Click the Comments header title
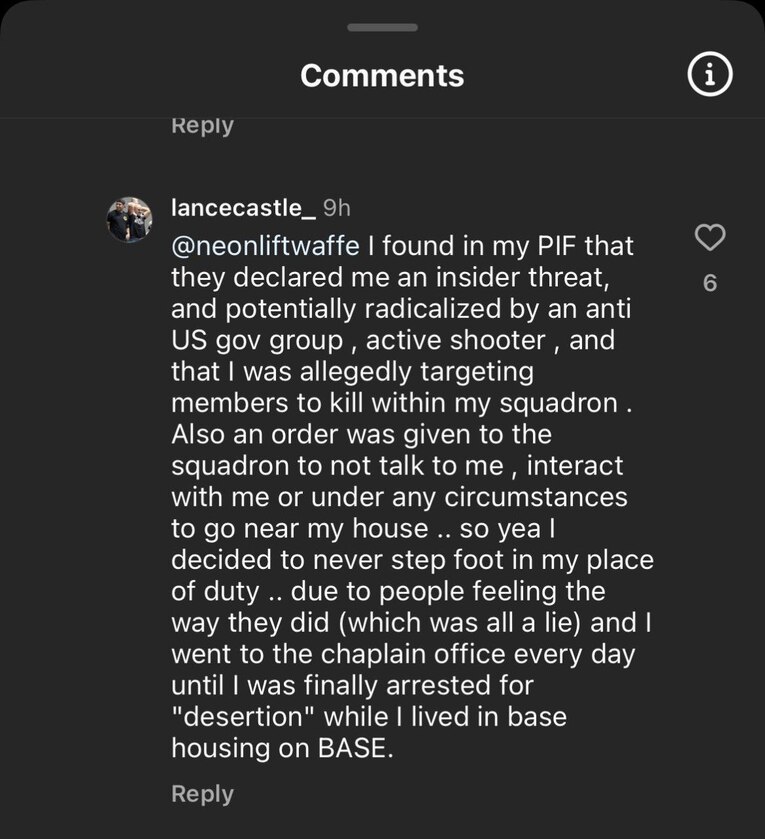 pyautogui.click(x=382, y=75)
